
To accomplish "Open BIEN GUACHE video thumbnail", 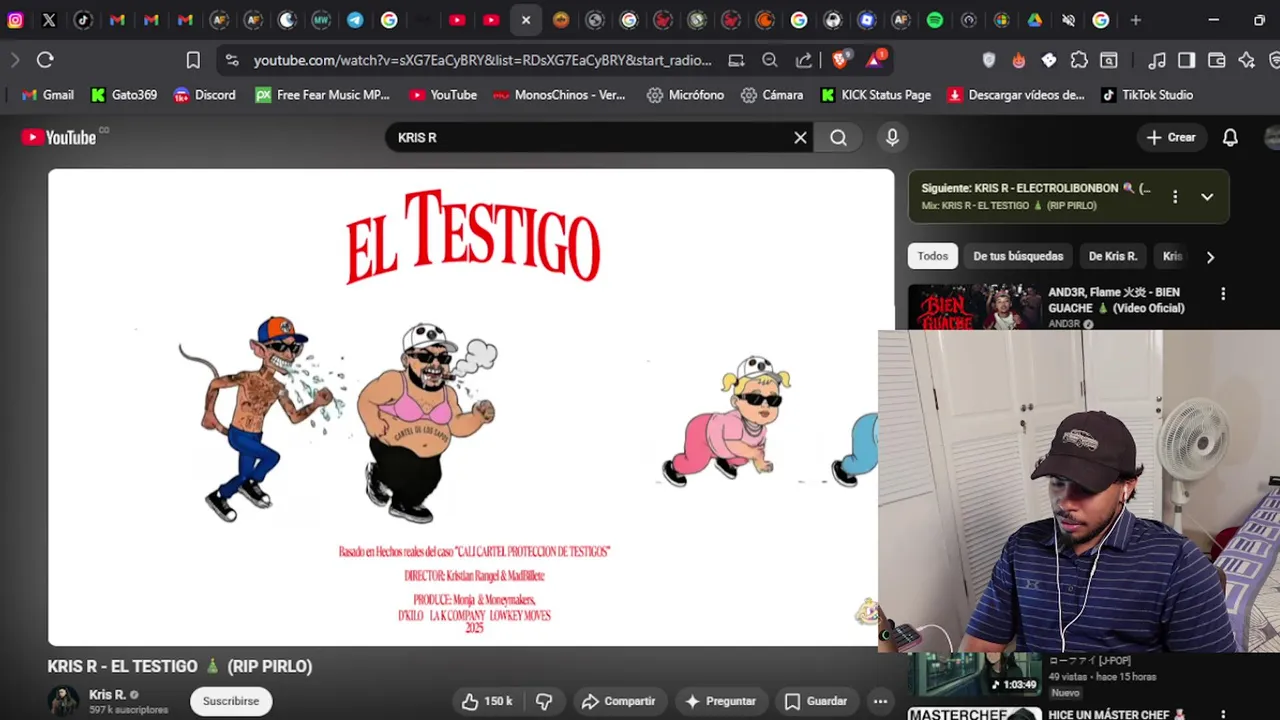I will coord(974,307).
